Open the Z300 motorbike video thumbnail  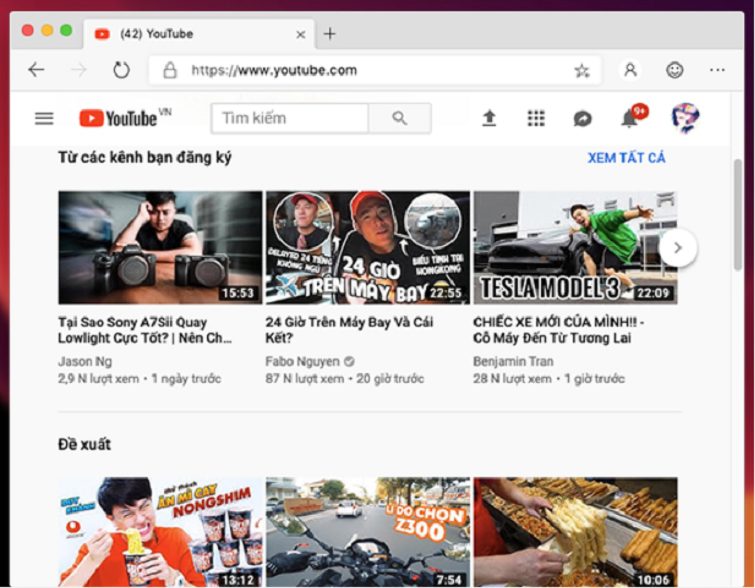coord(368,532)
